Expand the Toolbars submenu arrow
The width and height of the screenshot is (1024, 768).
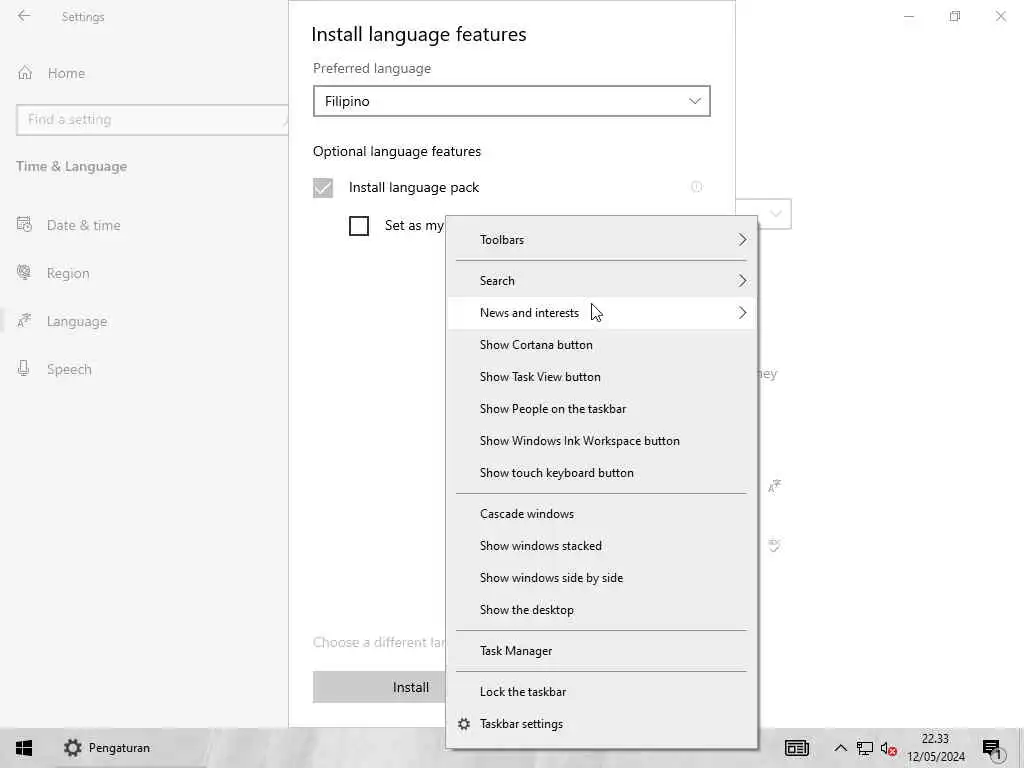[742, 240]
